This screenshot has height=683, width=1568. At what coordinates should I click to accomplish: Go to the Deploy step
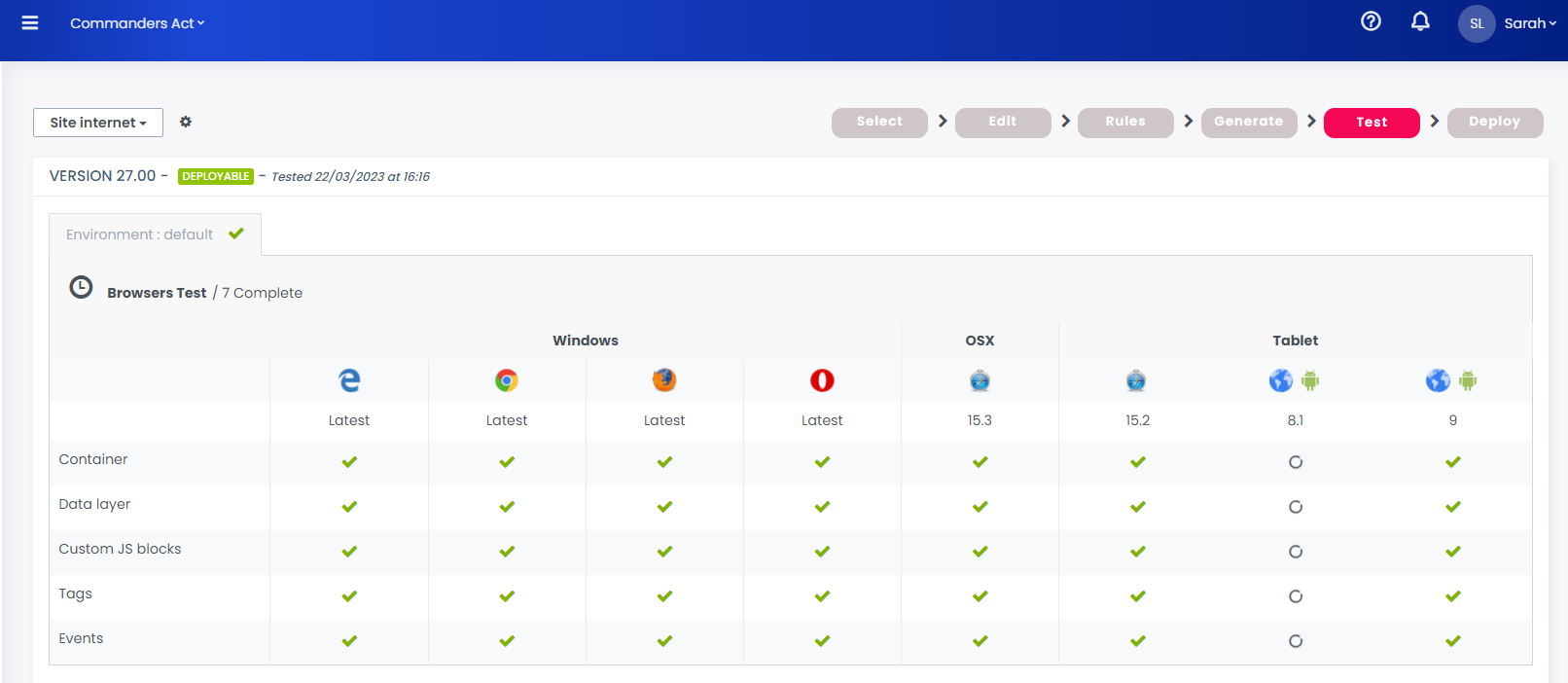[x=1494, y=122]
